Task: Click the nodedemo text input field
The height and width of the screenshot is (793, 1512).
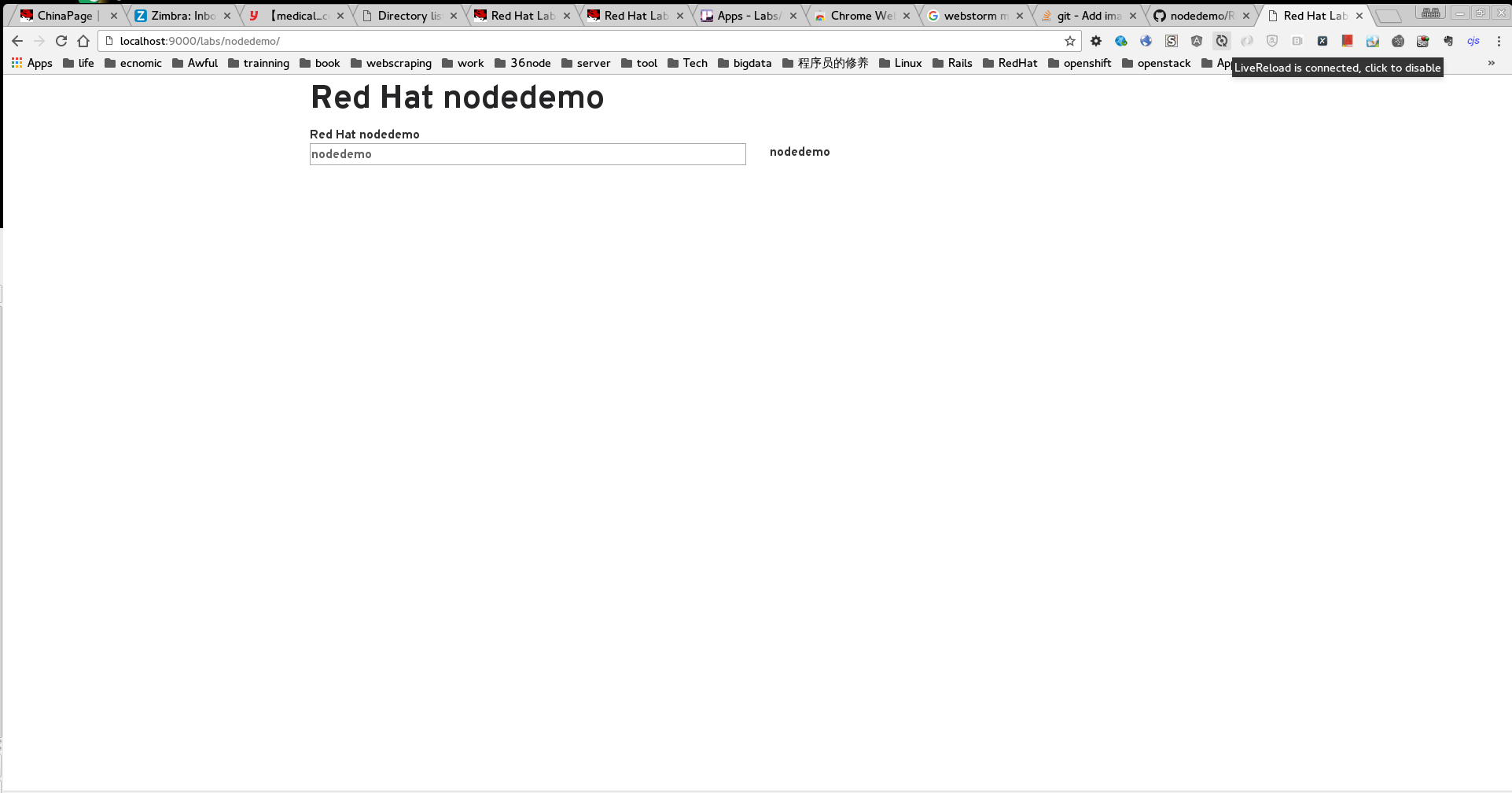Action: pyautogui.click(x=528, y=154)
